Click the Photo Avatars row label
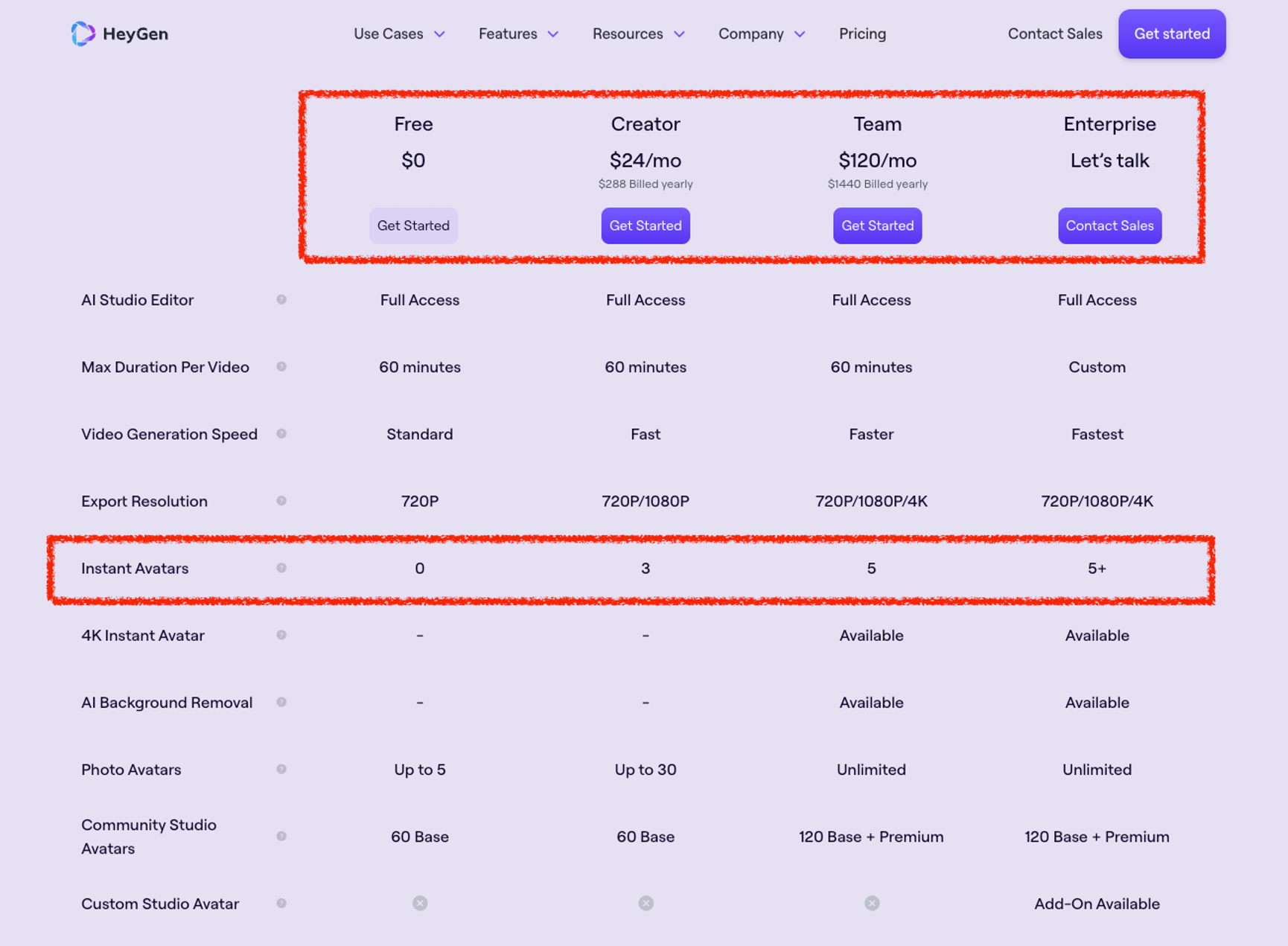The image size is (1288, 946). click(x=131, y=769)
